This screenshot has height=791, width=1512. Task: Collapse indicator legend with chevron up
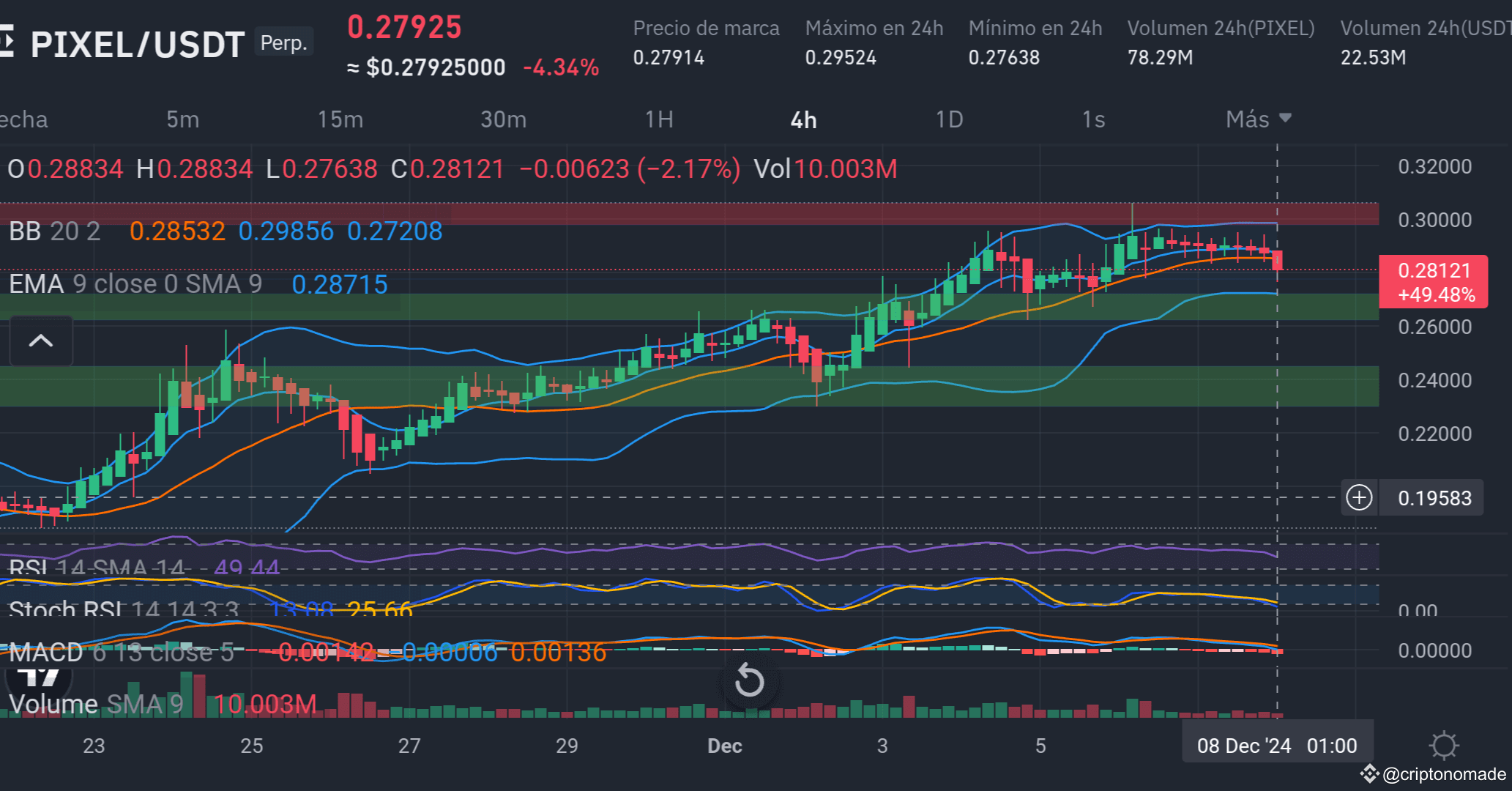pos(41,341)
